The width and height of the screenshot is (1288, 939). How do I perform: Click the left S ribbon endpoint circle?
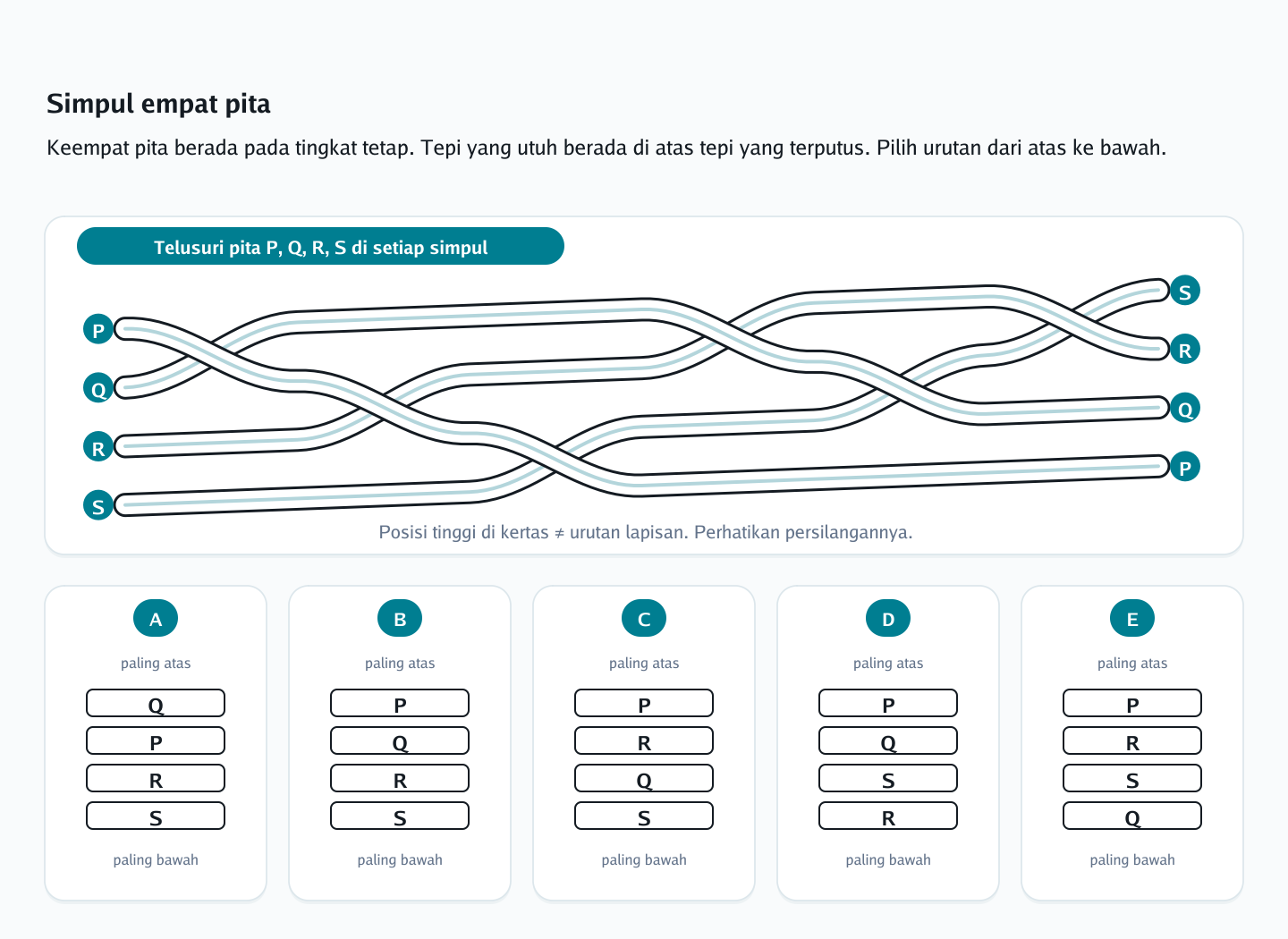pyautogui.click(x=98, y=505)
